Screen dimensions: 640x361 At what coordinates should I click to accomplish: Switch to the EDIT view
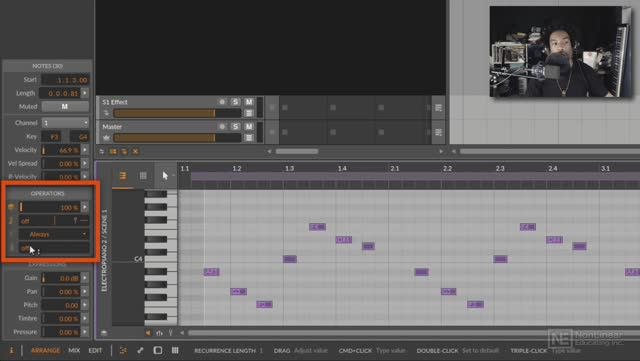point(96,350)
